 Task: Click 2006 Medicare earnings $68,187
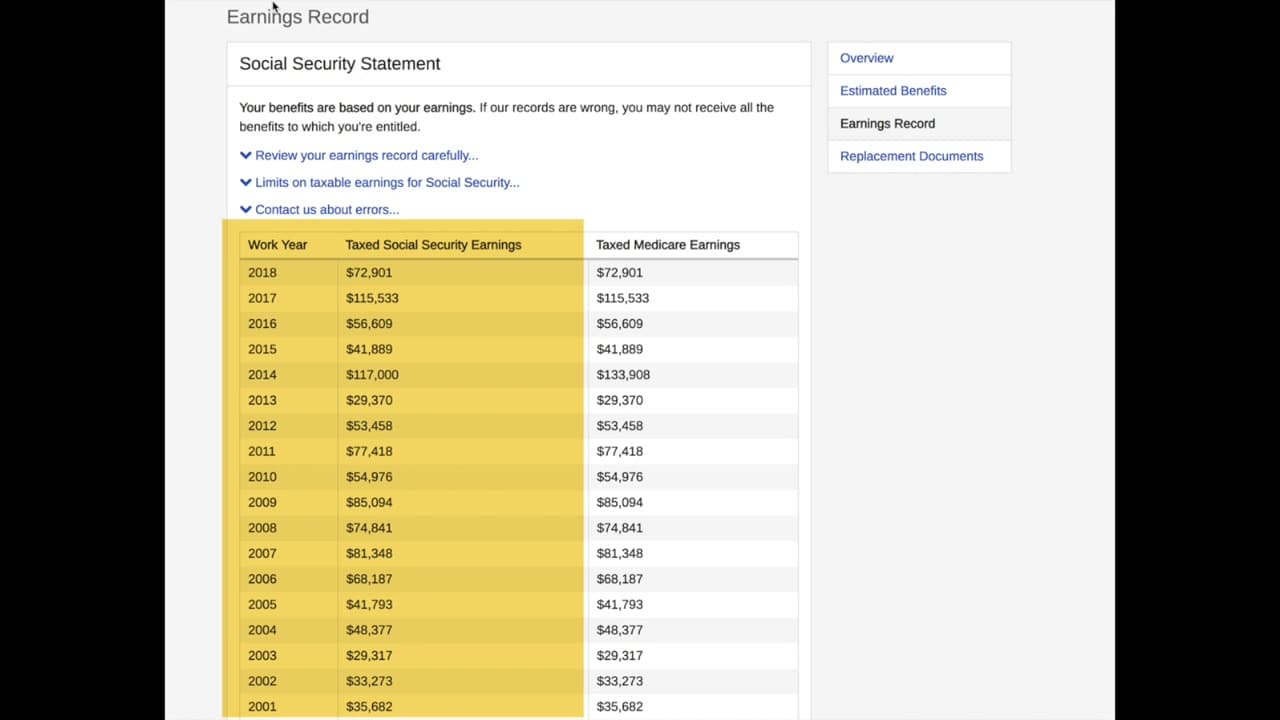620,579
